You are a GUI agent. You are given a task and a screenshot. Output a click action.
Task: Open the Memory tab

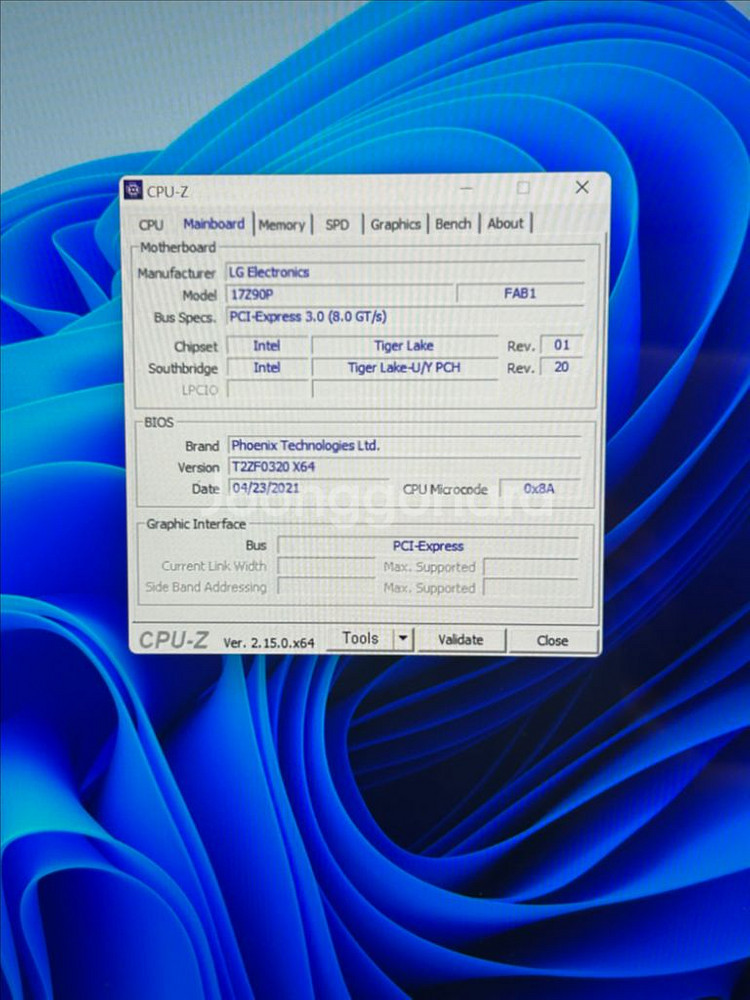[x=281, y=224]
